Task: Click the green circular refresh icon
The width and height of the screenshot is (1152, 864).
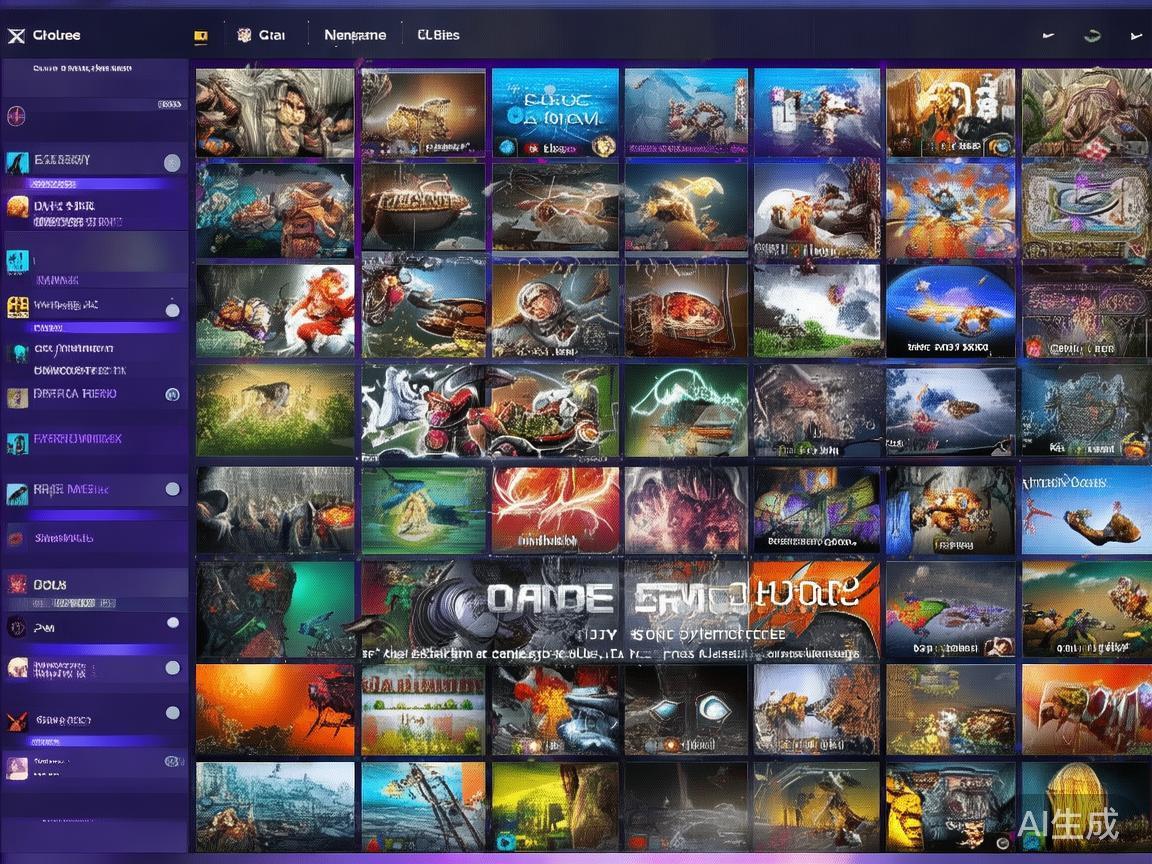Action: 1092,35
